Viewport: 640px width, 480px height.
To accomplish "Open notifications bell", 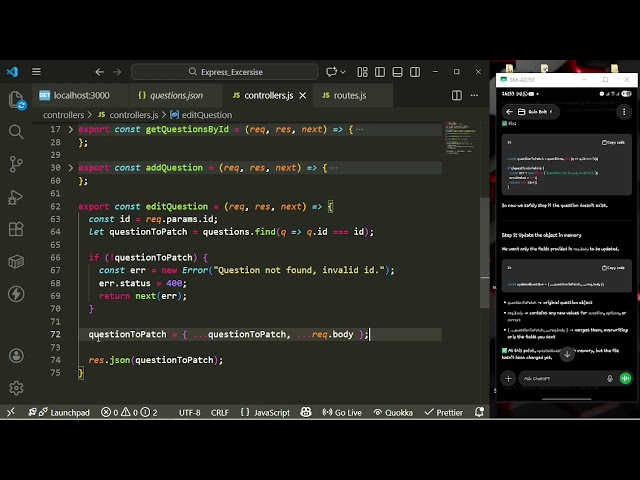I will click(x=479, y=412).
